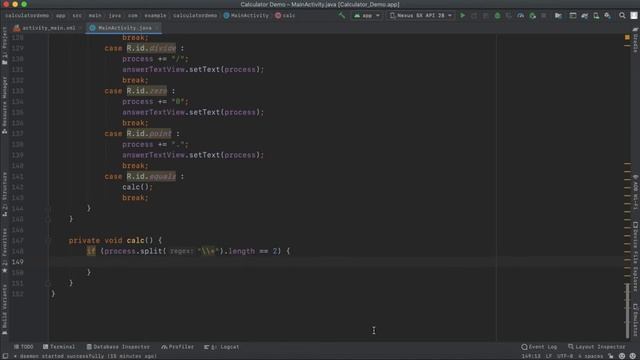
Task: Click the calc method breadcrumb
Action: coord(285,16)
